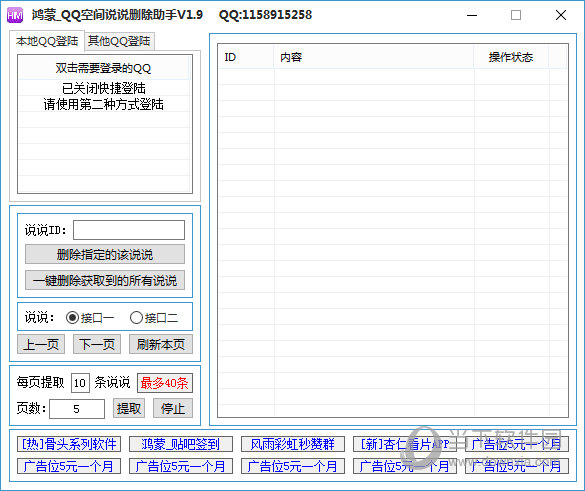Viewport: 585px width, 491px height.
Task: Click the 停止 button
Action: tap(173, 409)
